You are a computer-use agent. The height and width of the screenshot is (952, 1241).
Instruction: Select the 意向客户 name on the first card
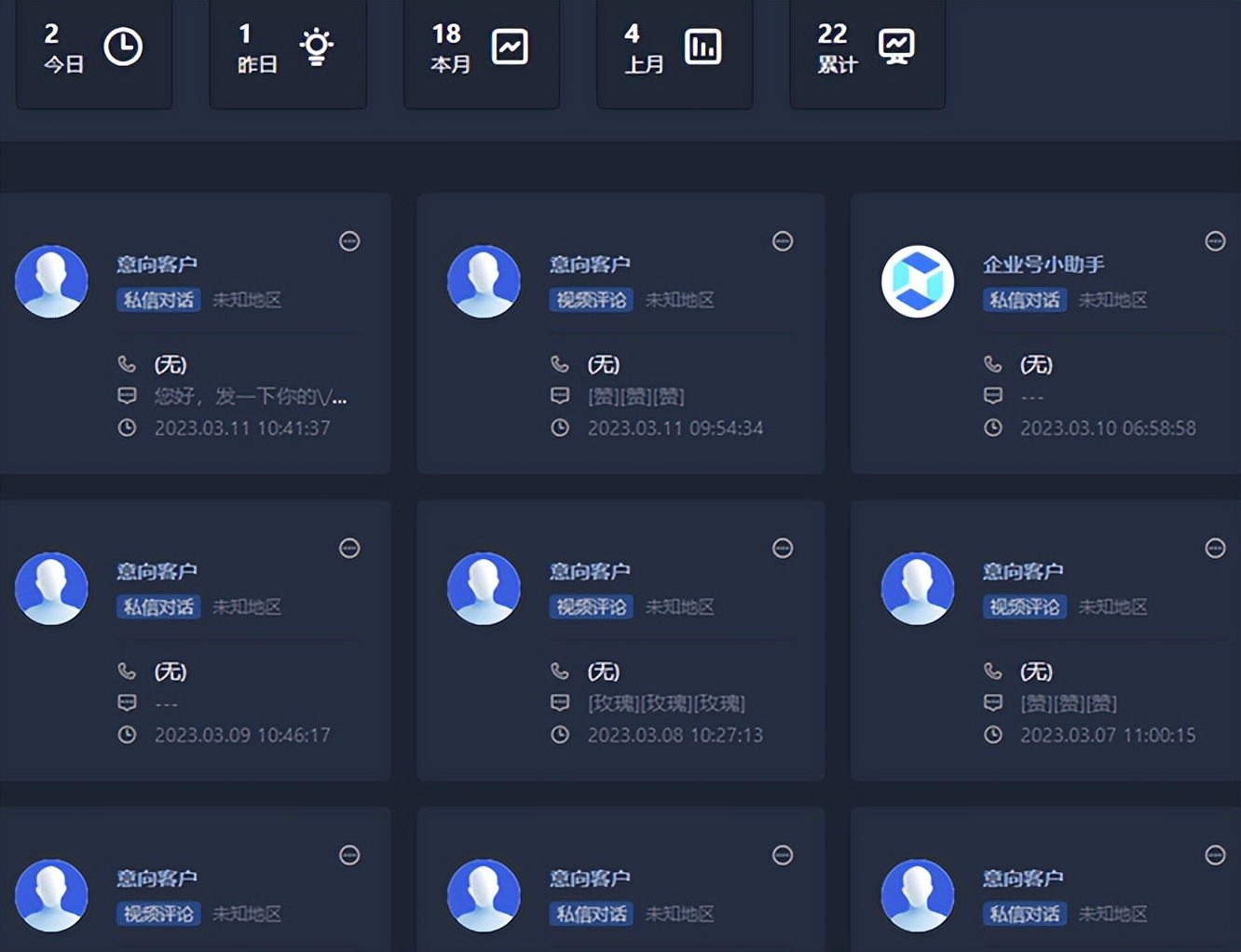pos(157,264)
